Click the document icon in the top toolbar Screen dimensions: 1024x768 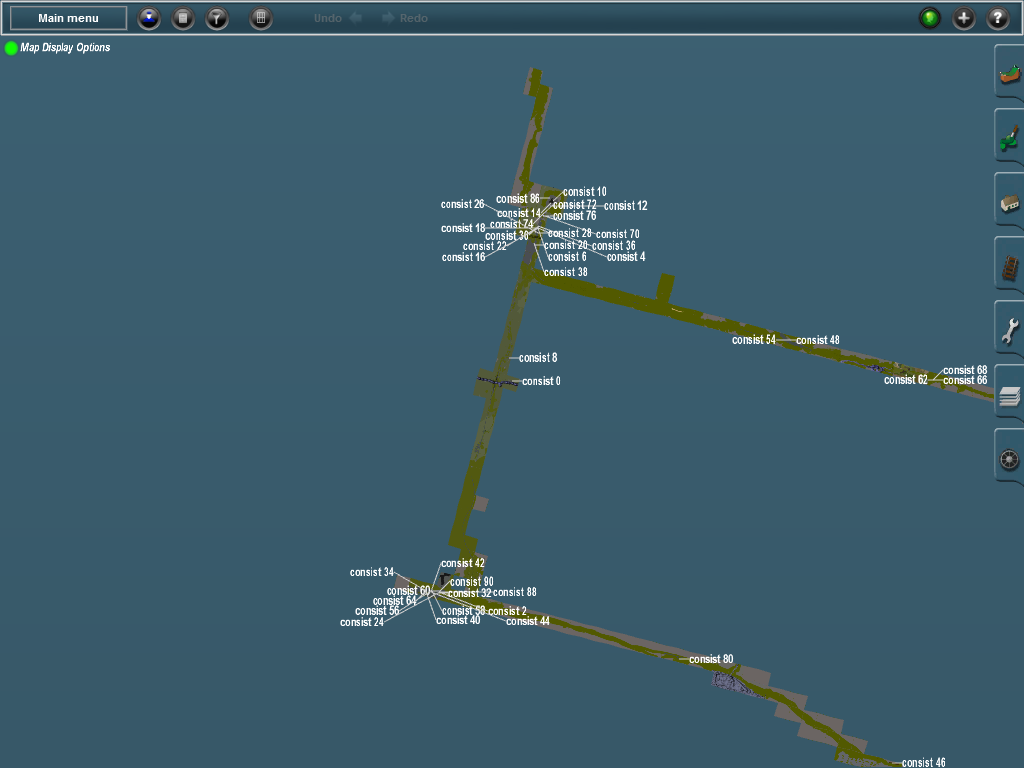pyautogui.click(x=183, y=18)
